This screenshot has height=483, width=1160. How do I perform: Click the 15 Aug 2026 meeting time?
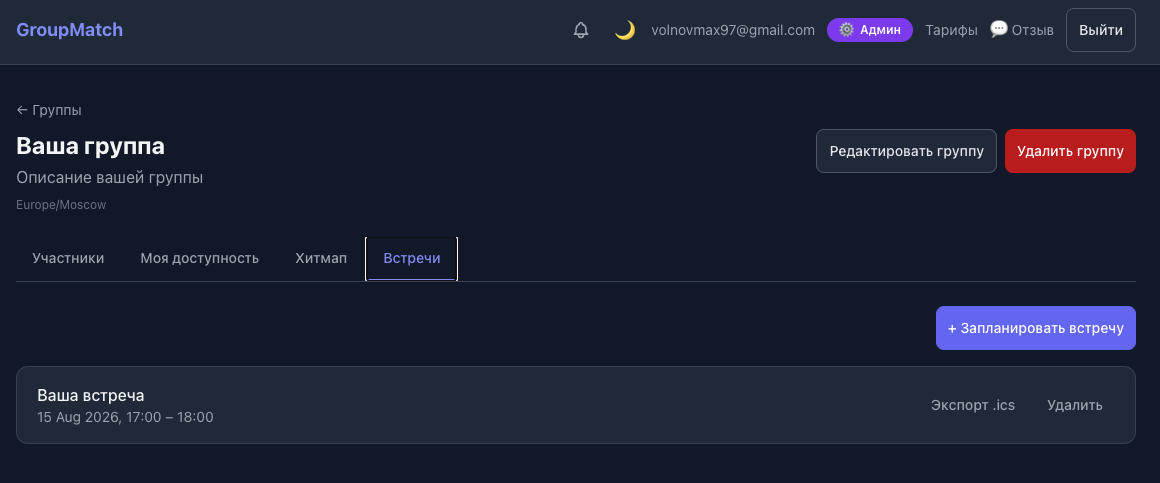click(x=125, y=417)
